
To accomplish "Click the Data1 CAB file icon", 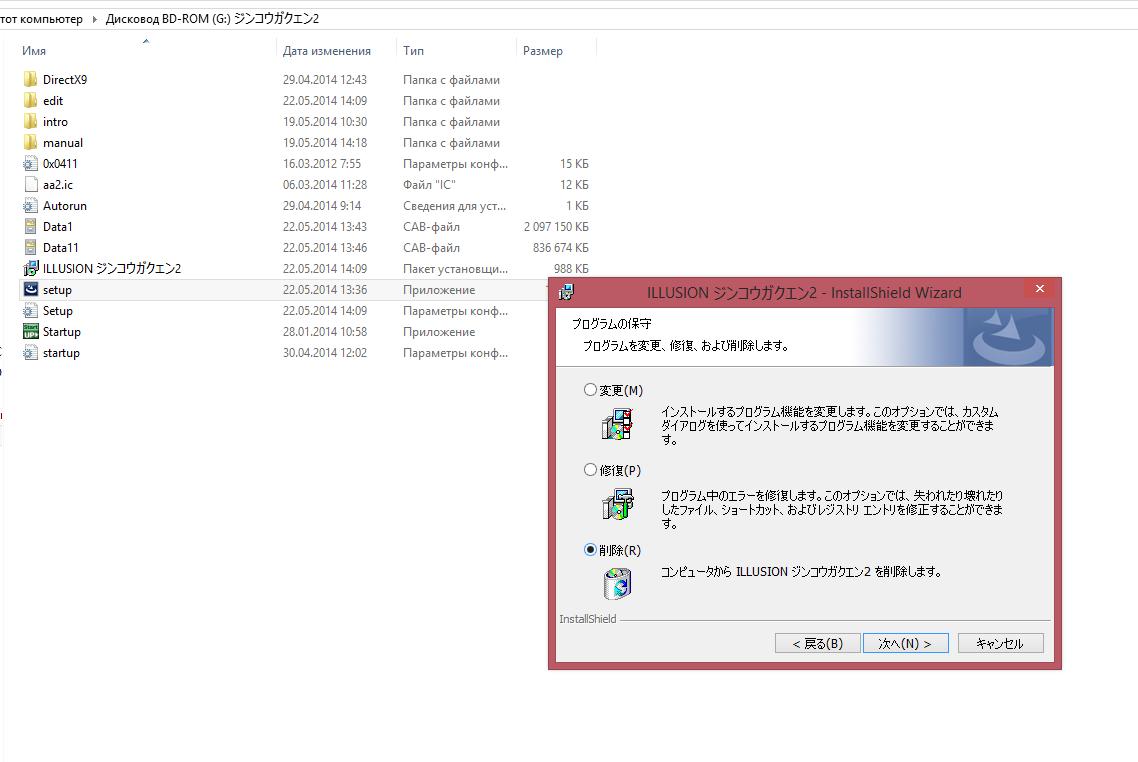I will 30,226.
